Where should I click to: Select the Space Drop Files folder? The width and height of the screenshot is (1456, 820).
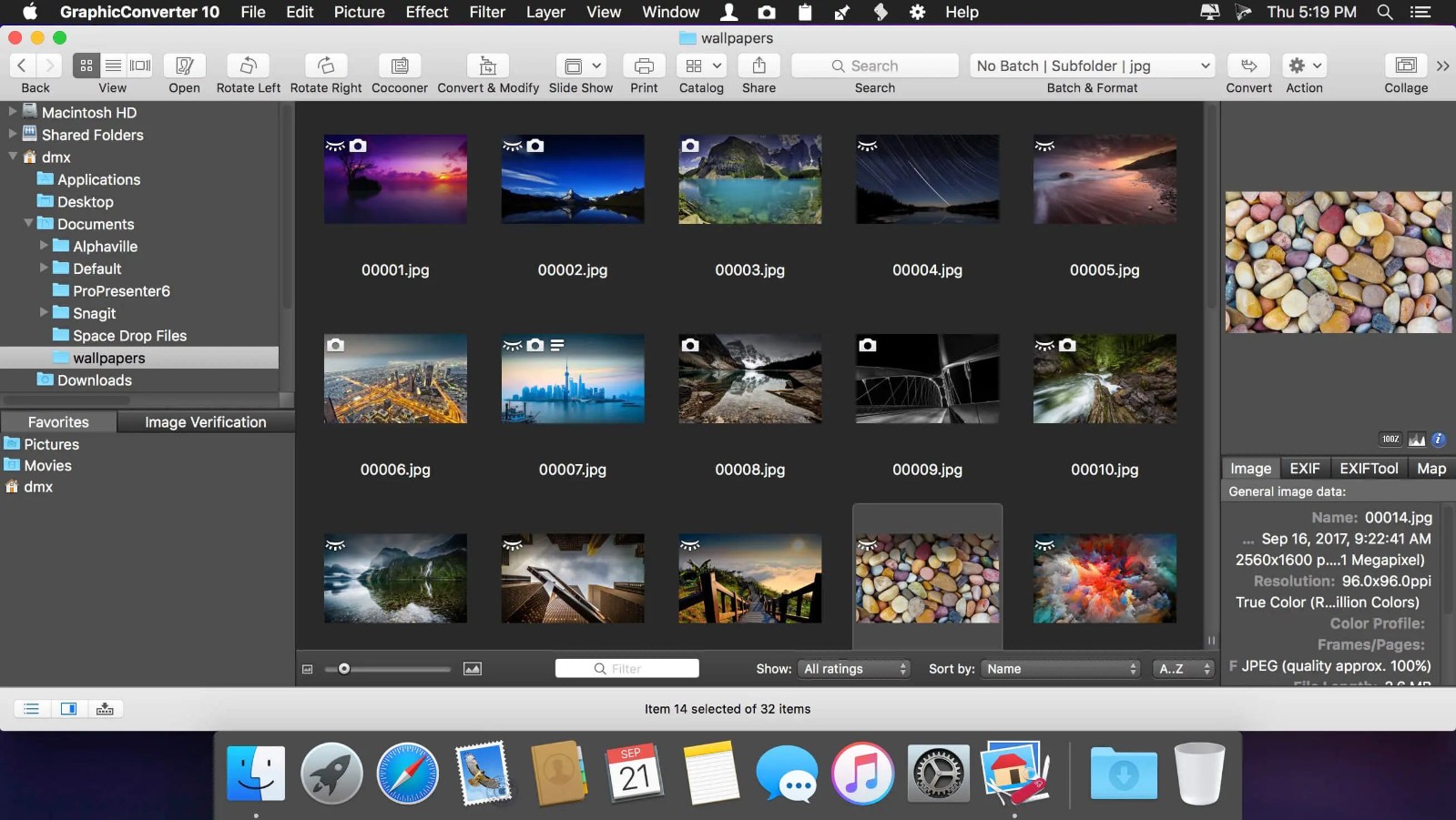(x=129, y=336)
